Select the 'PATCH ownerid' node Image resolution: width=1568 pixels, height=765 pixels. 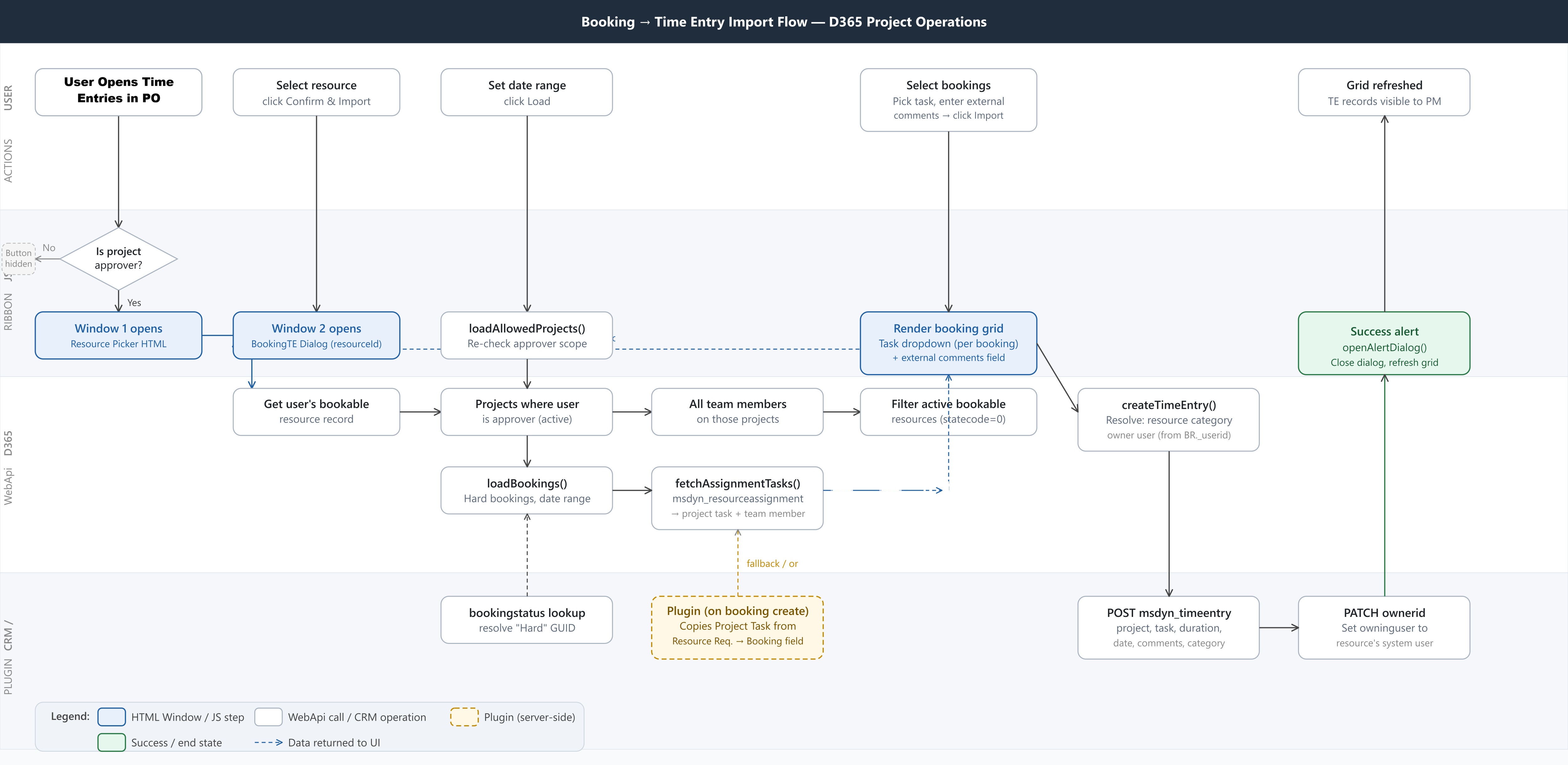(1384, 627)
